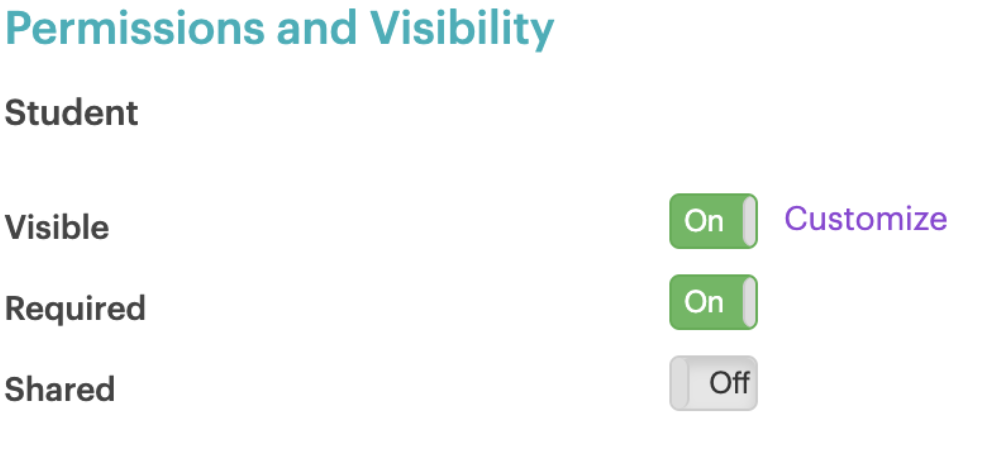Screen dimensions: 990x451
Task: Select the Student section label
Action: (72, 113)
